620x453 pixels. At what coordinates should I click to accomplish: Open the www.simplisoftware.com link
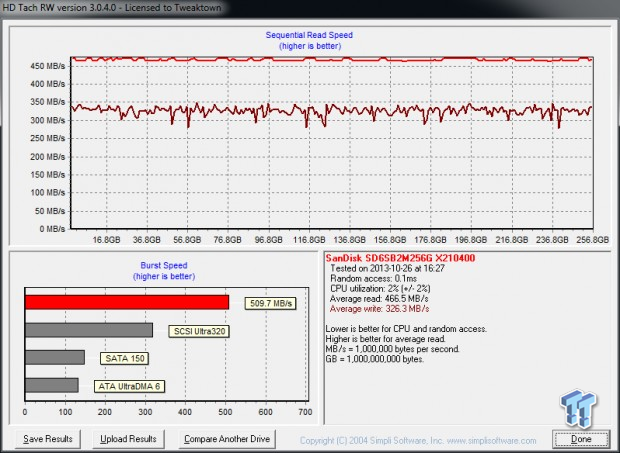pos(491,440)
